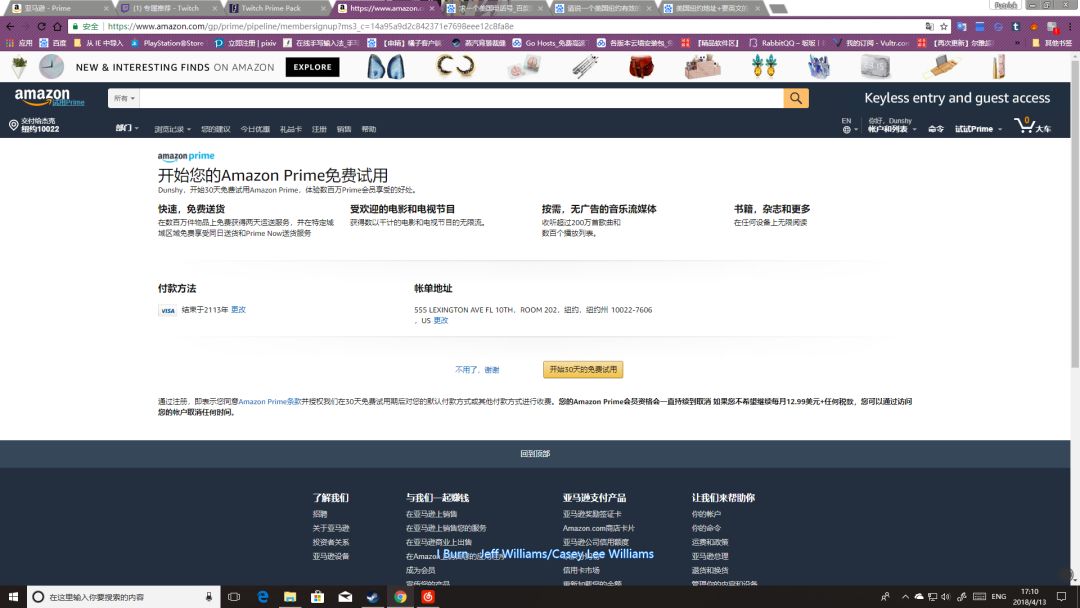Expand the 试试Prime dropdown
This screenshot has width=1080, height=608.
coord(978,129)
